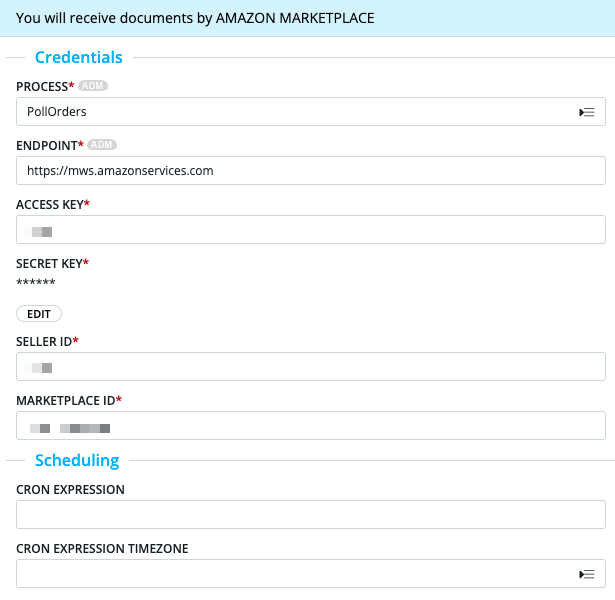615x600 pixels.
Task: Focus the CRON EXPRESSION input field
Action: 311,515
